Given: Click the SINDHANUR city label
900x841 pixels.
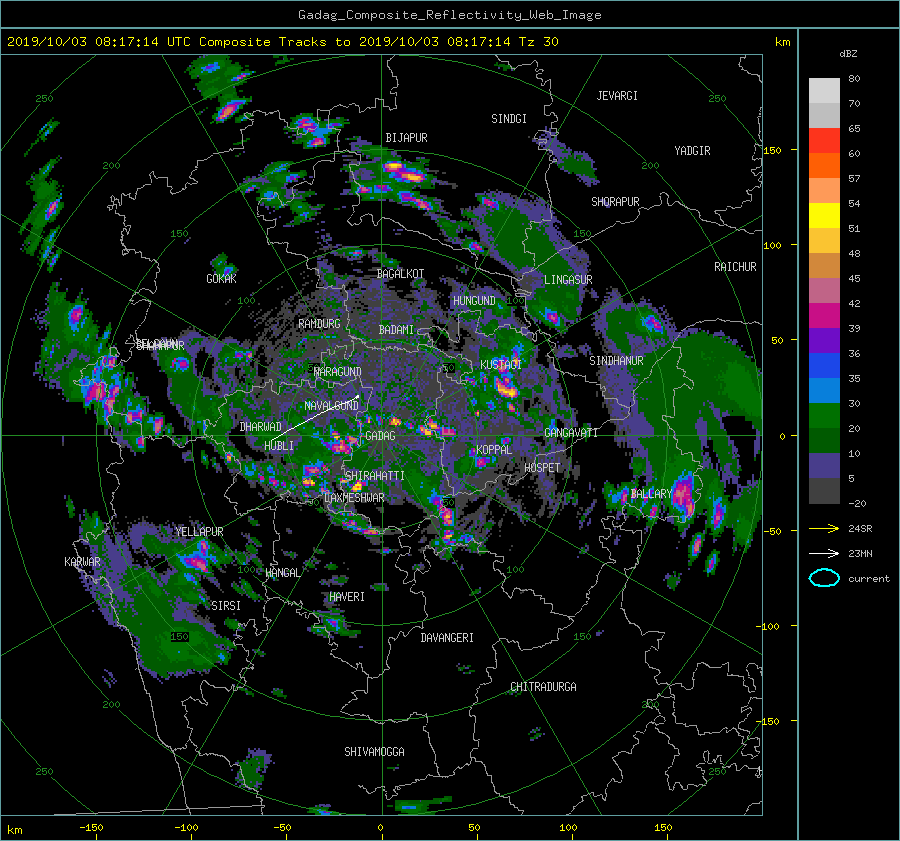Looking at the screenshot, I should click(616, 361).
